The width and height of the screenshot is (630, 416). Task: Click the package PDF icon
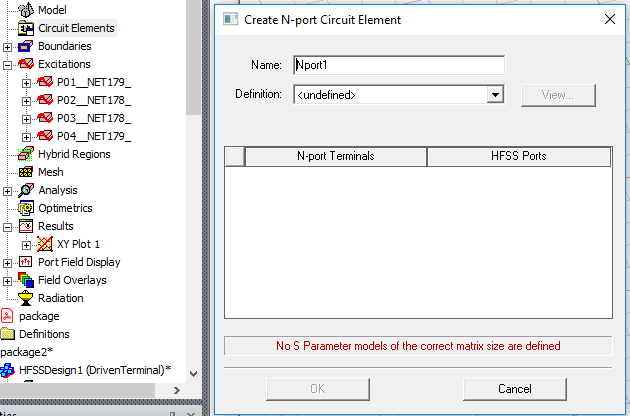pyautogui.click(x=8, y=316)
